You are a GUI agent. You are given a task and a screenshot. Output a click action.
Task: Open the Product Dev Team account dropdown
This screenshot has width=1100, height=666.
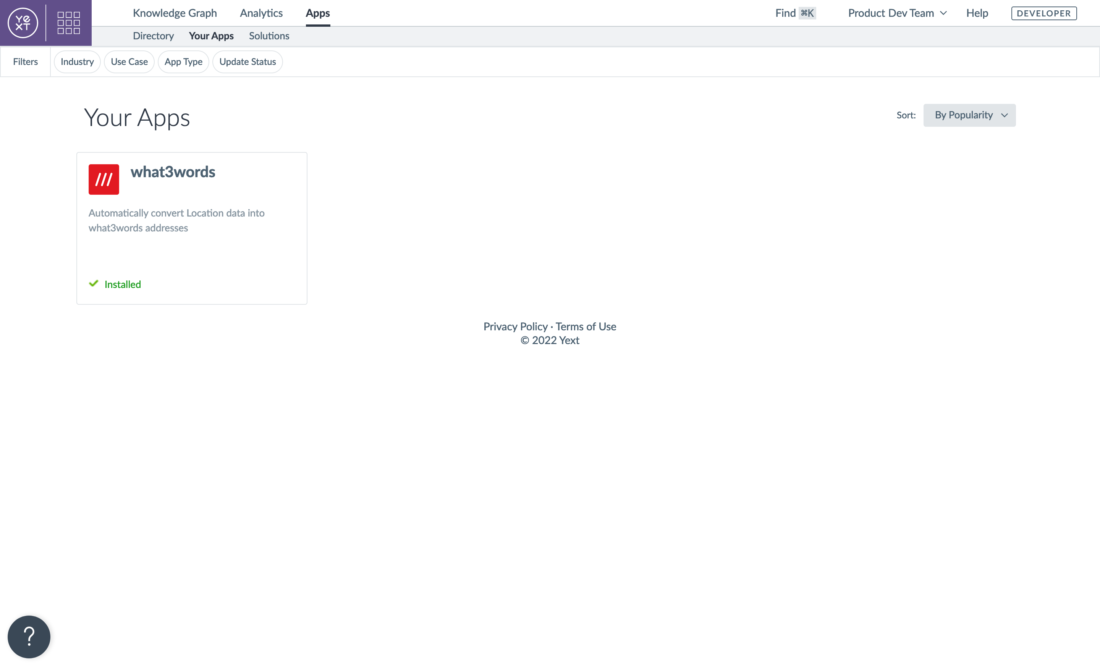click(897, 13)
